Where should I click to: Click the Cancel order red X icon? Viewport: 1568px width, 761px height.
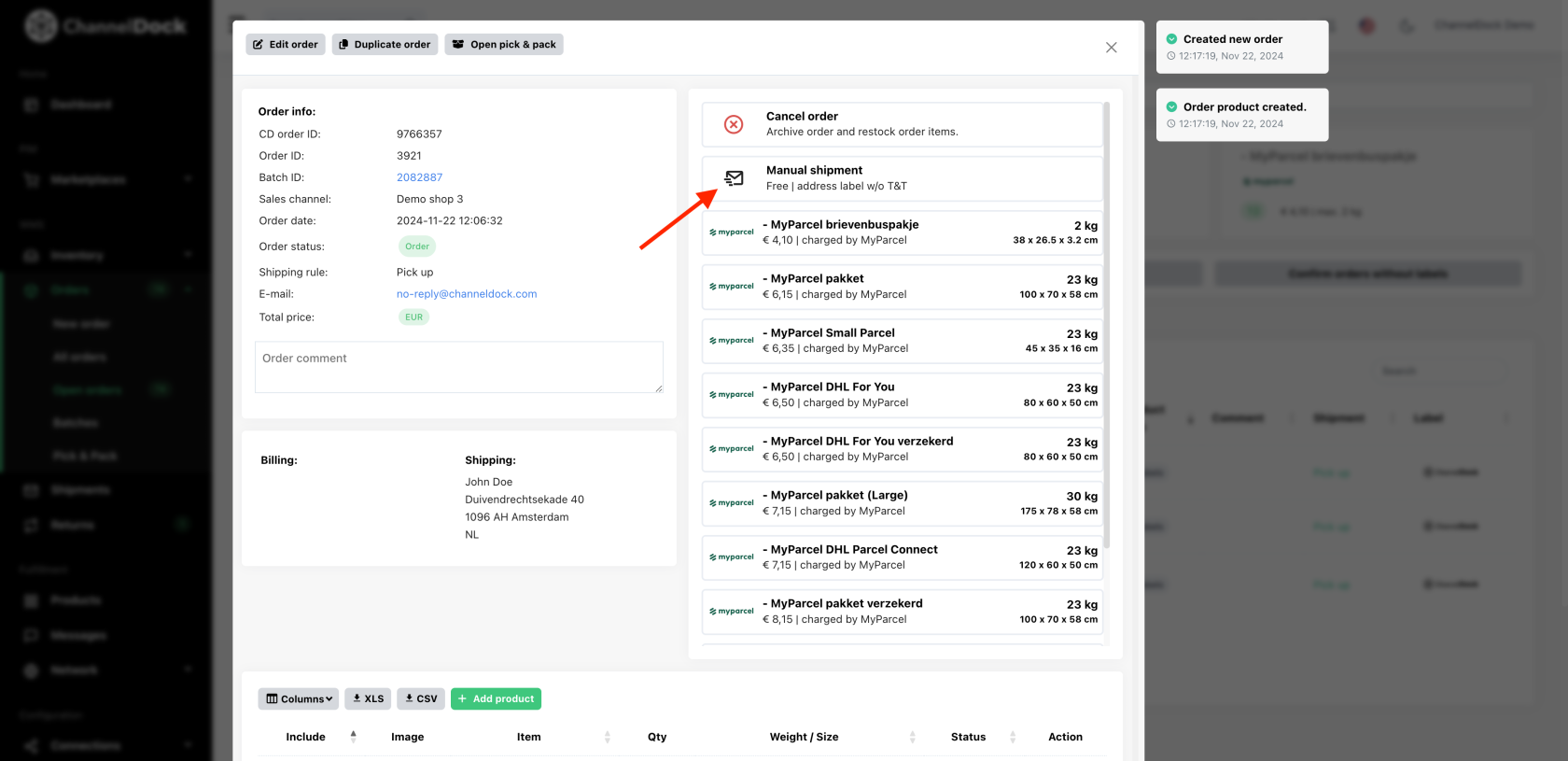coord(734,124)
